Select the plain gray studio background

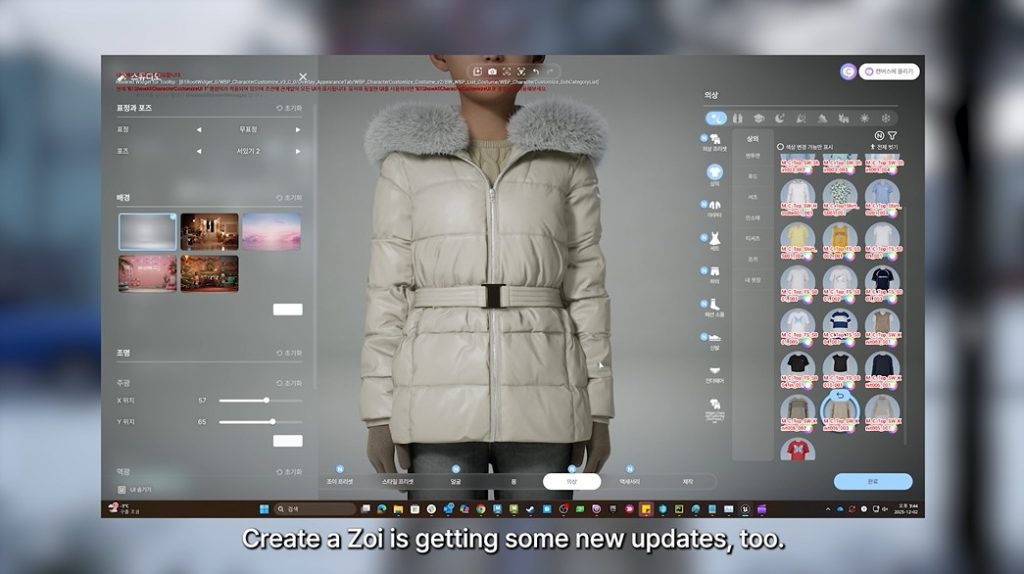click(148, 232)
